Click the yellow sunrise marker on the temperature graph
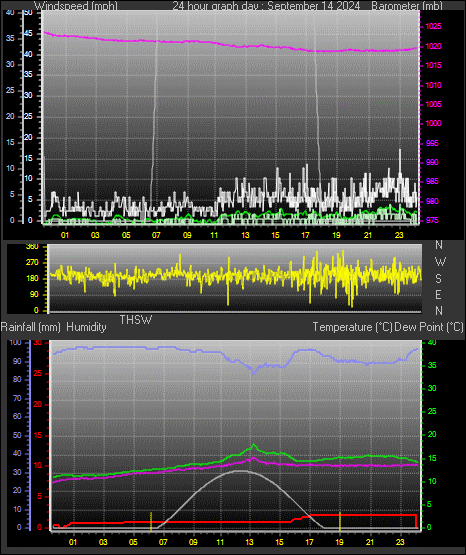 [151, 522]
